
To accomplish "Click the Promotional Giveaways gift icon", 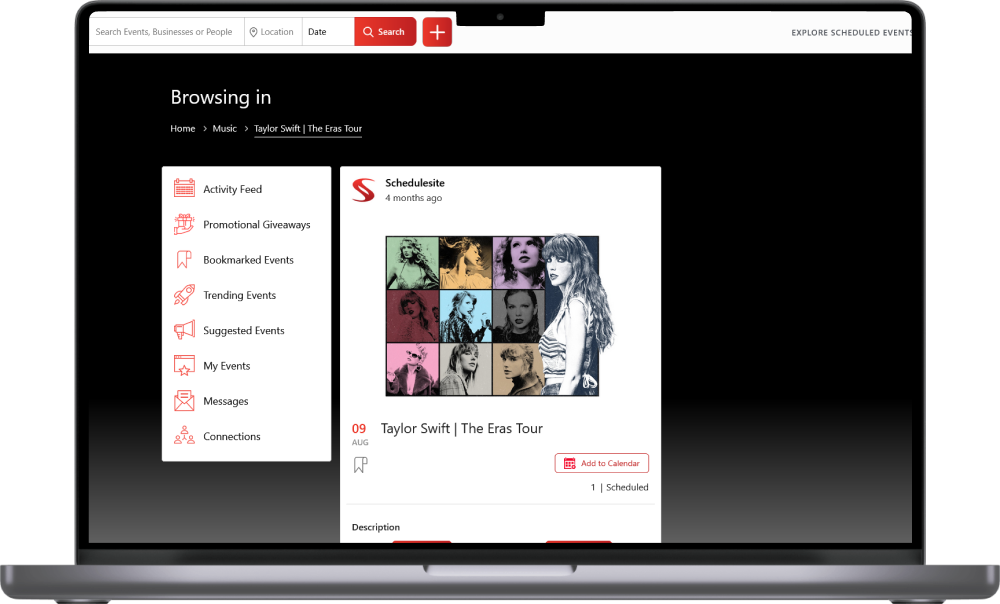I will tap(184, 224).
